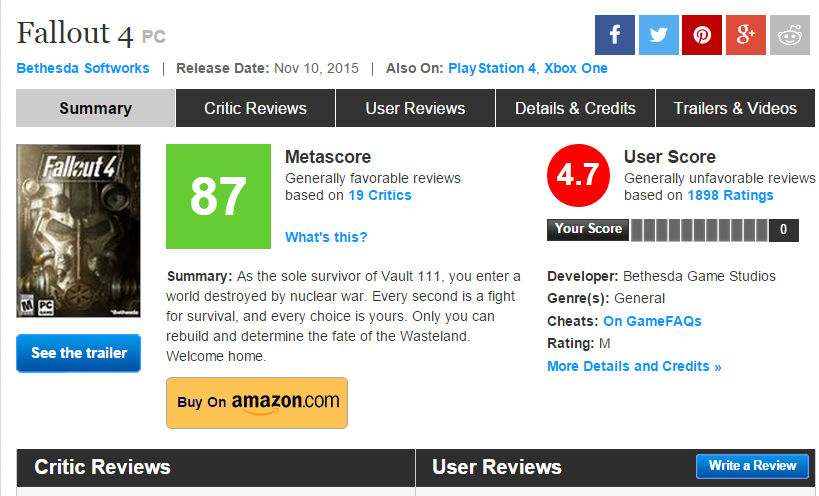This screenshot has width=819, height=496.
Task: Share the page via Google Plus icon
Action: (x=746, y=35)
